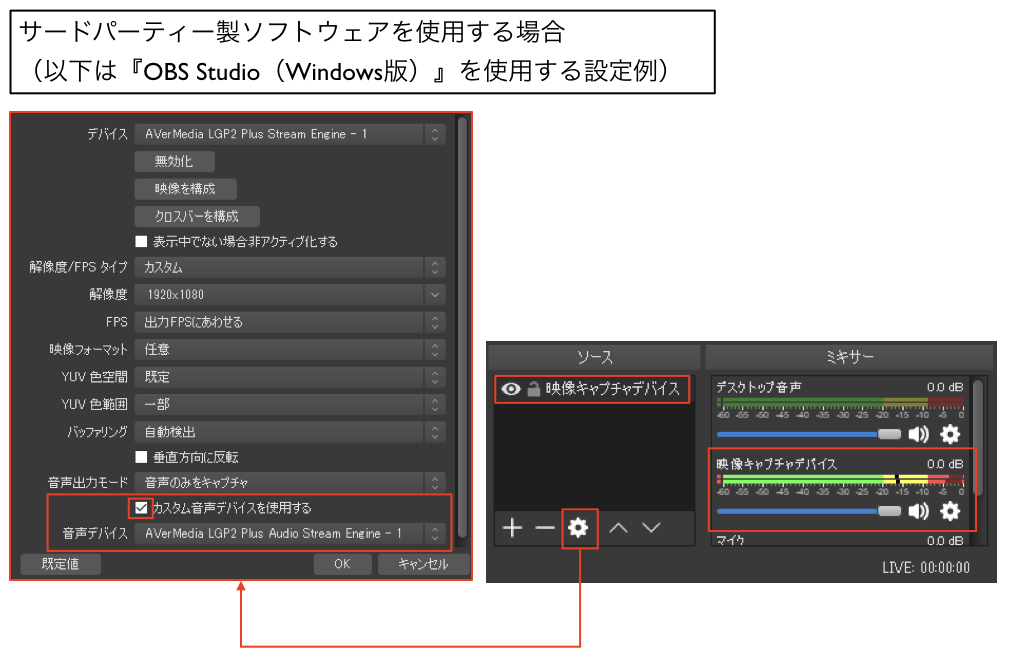Move source down with down arrow
The height and width of the screenshot is (660, 1009).
pos(652,528)
